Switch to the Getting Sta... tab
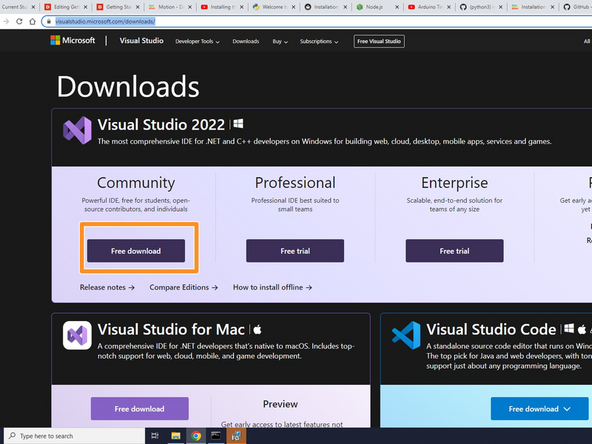Viewport: 592px width, 444px height. pyautogui.click(x=117, y=7)
